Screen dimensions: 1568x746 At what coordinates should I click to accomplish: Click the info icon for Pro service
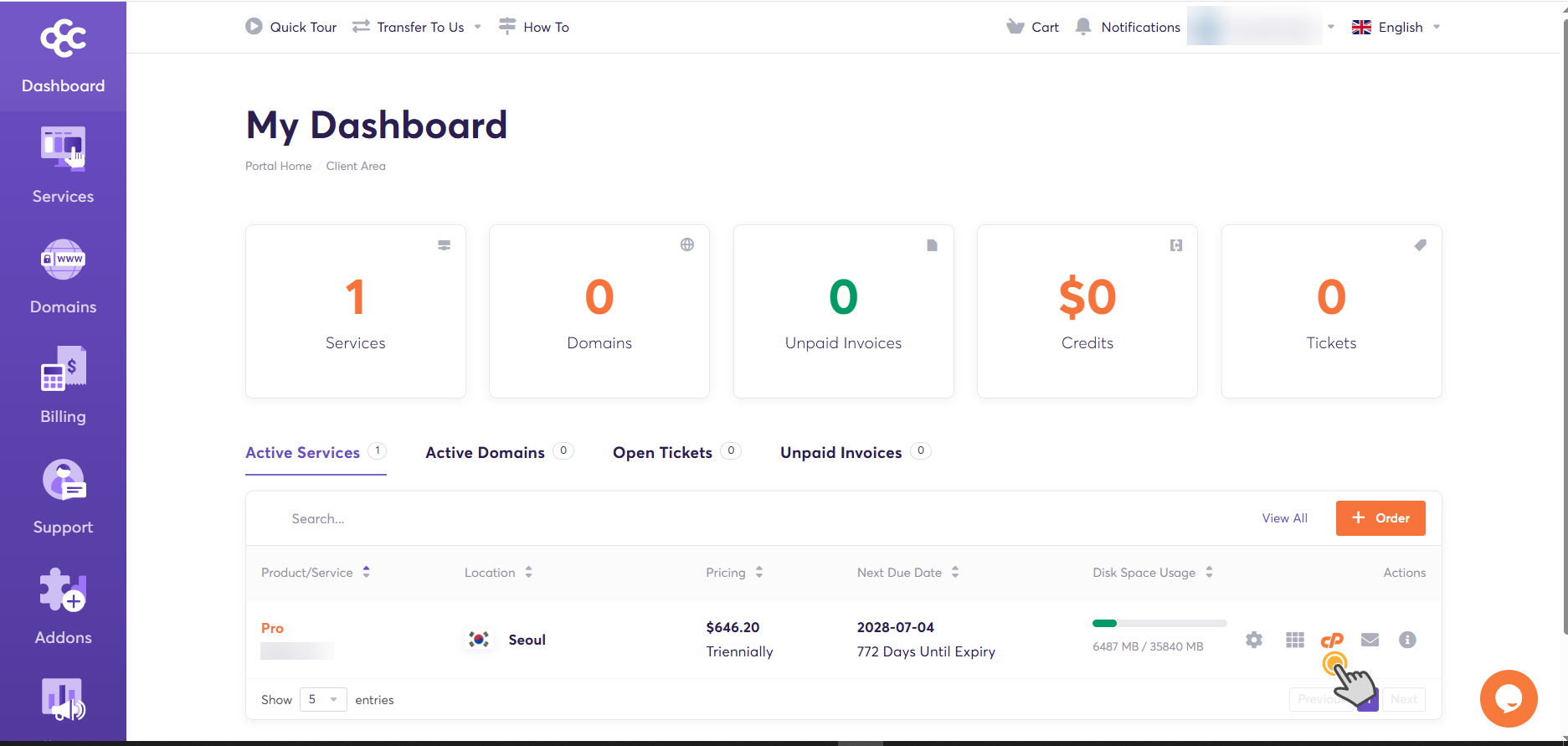(x=1408, y=641)
